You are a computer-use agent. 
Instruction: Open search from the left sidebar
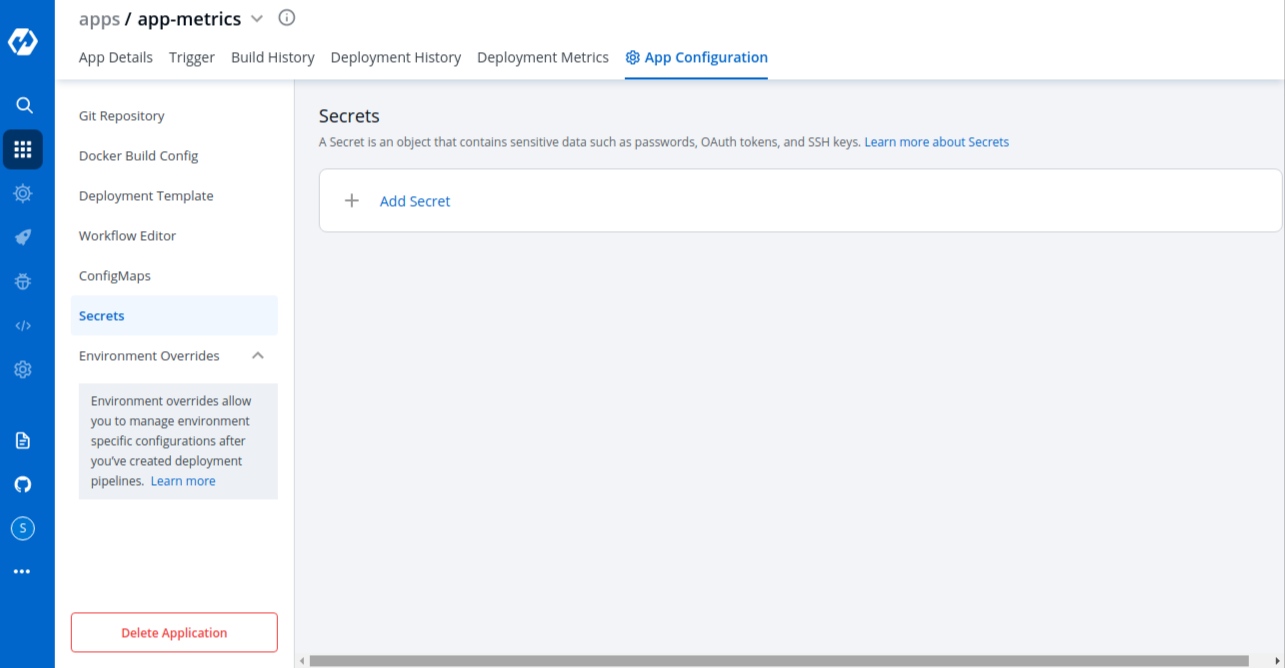coord(24,105)
